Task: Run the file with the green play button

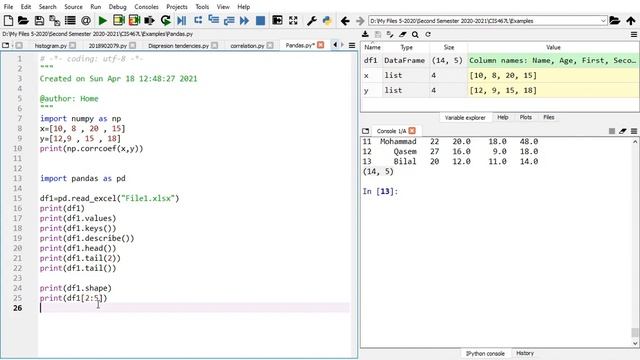Action: click(103, 20)
